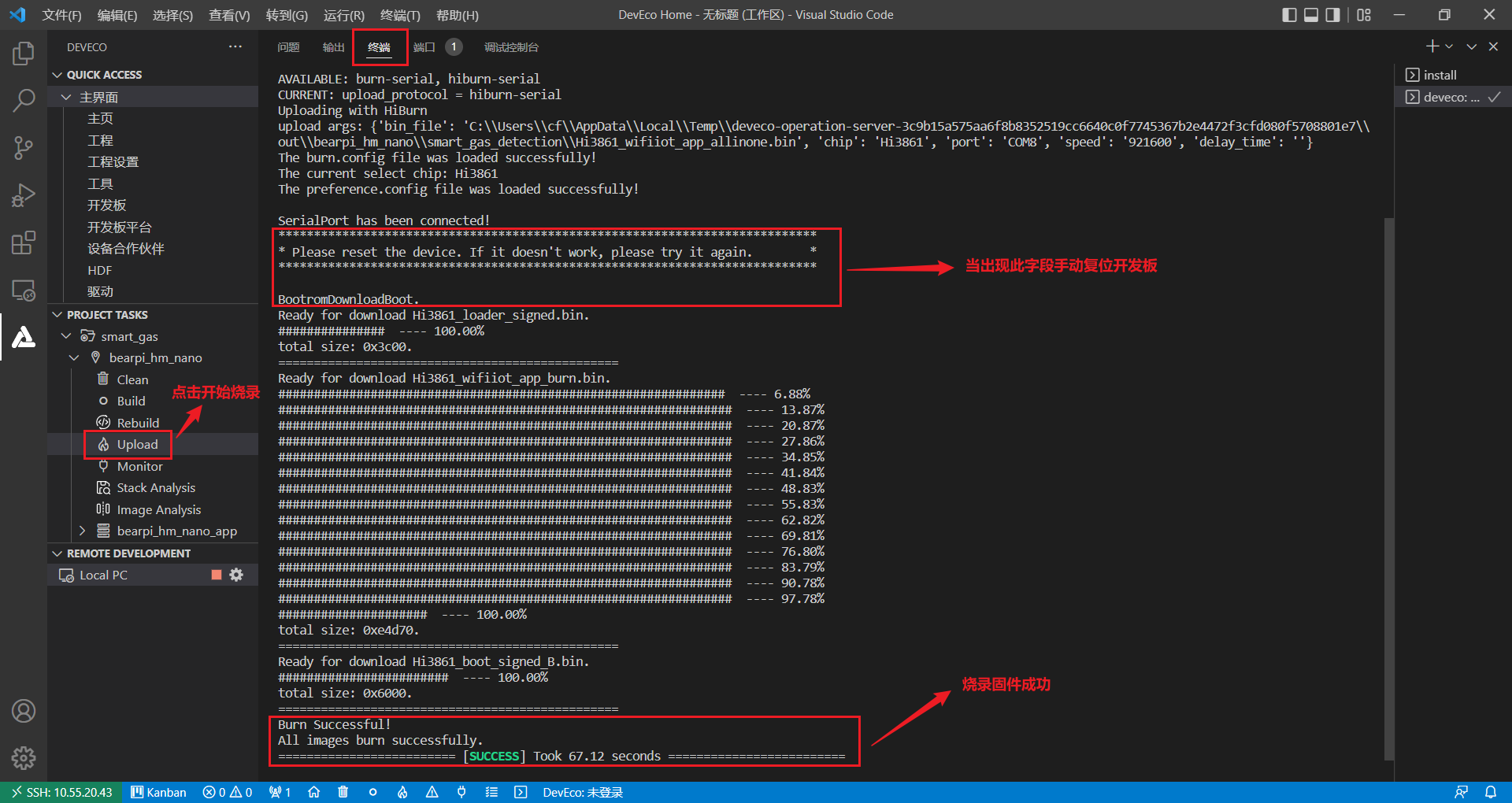
Task: Open the Extensions view
Action: click(24, 243)
